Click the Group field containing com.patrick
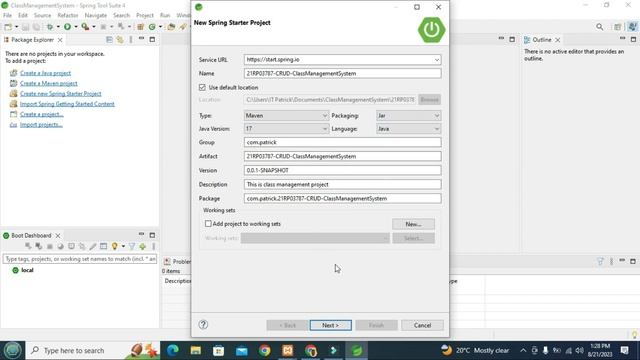Screen dimensions: 640x360 tap(342, 142)
